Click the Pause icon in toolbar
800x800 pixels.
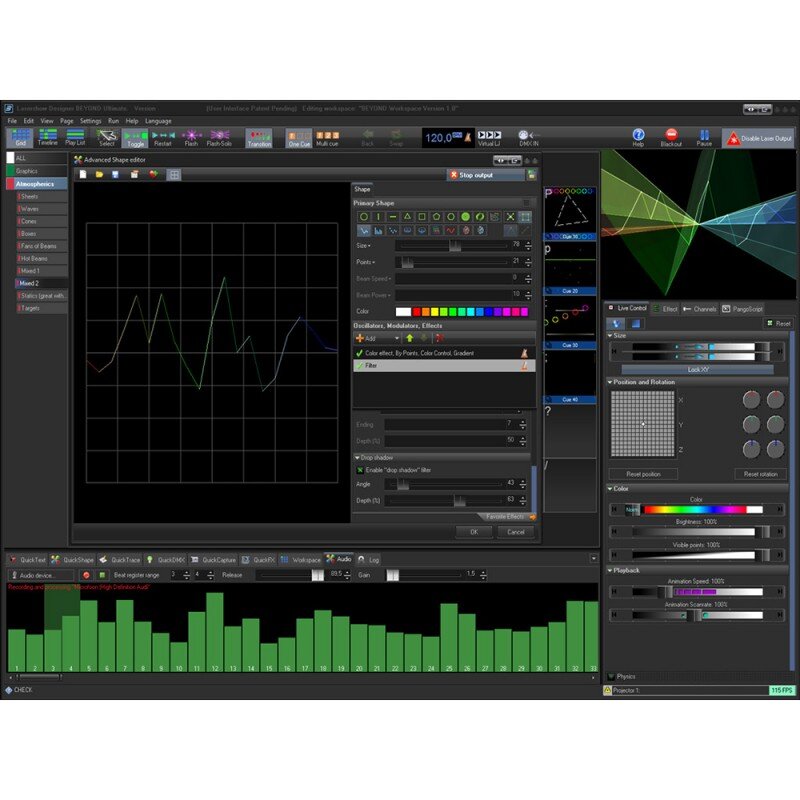[x=704, y=135]
